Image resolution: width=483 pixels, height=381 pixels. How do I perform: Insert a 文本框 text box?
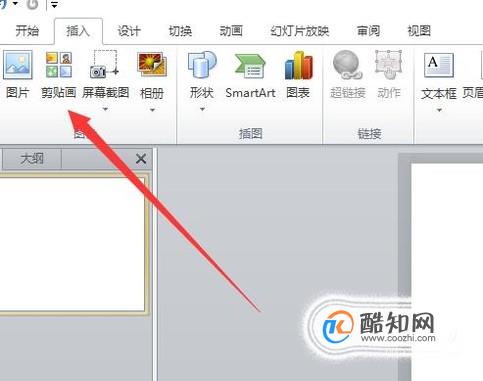pos(439,65)
